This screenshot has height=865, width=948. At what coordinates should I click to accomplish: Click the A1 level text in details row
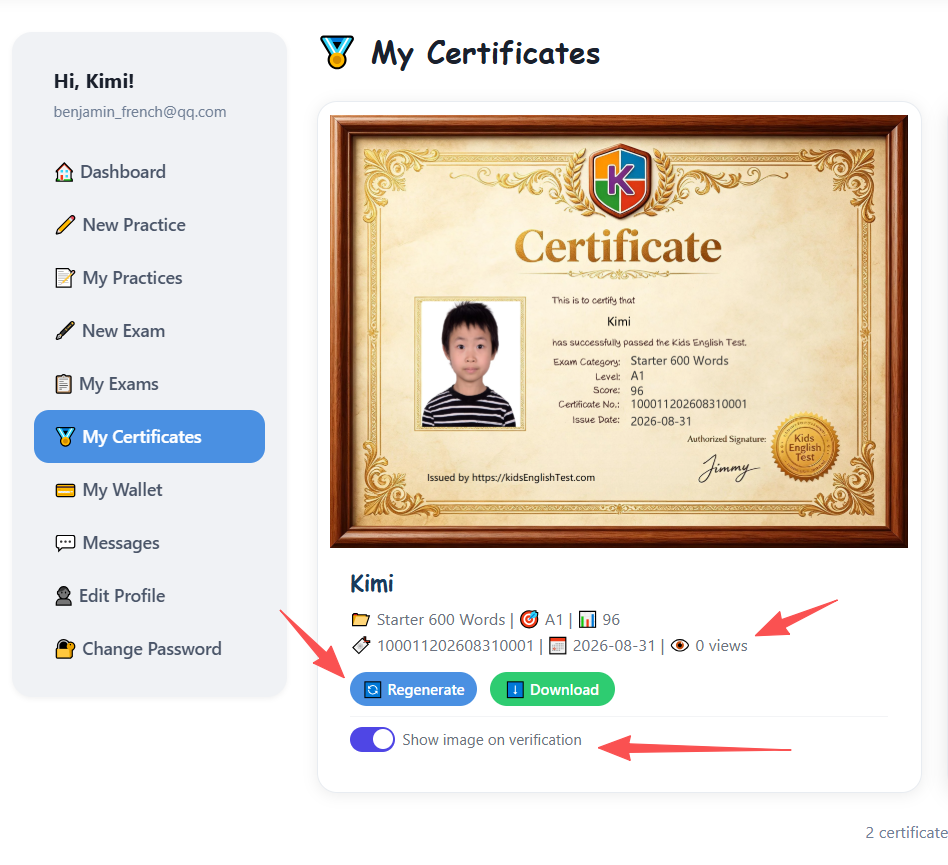(x=554, y=620)
